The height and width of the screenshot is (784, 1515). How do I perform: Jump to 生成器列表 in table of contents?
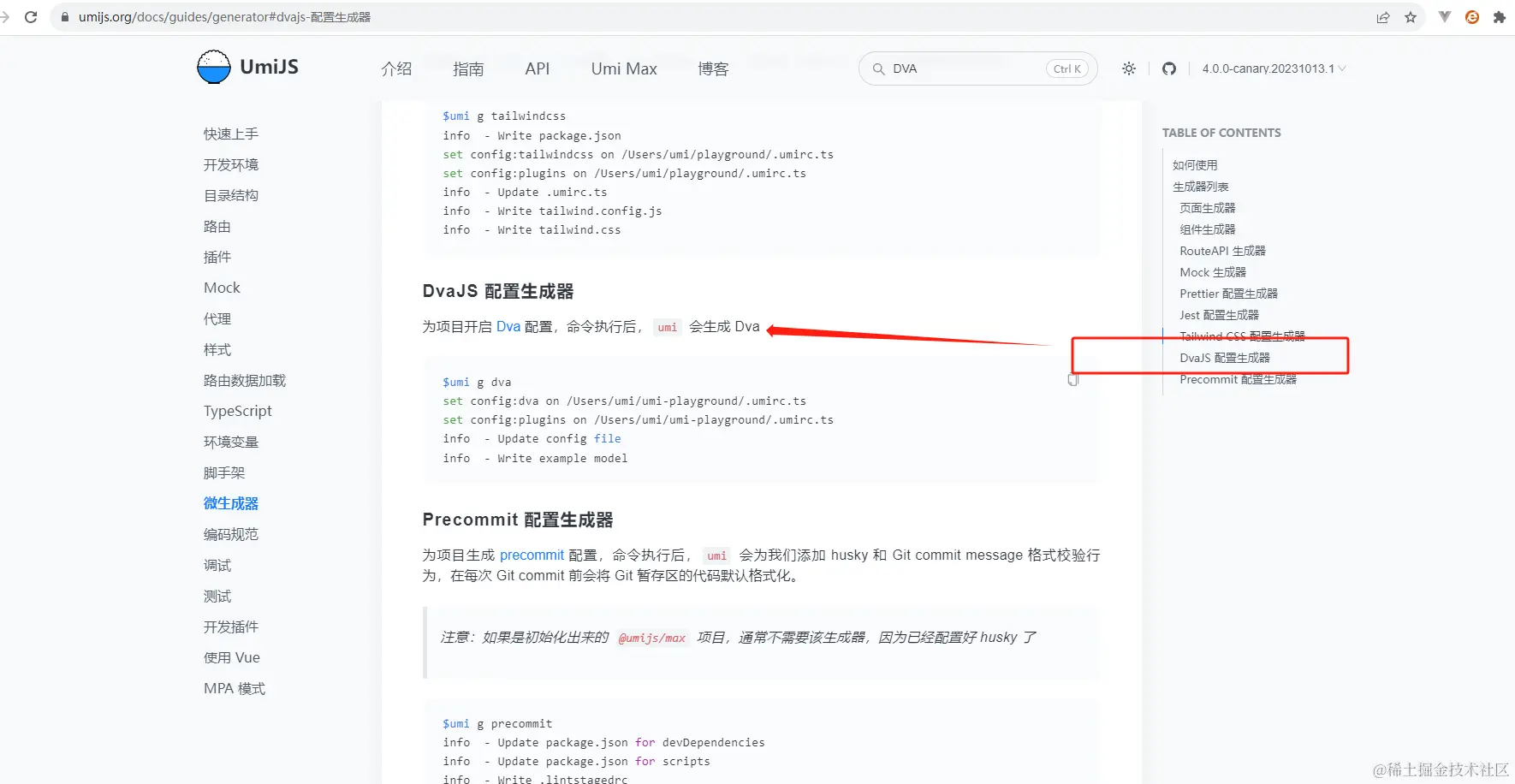(1201, 187)
